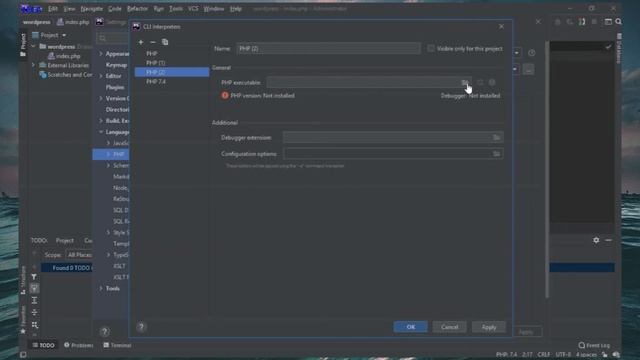Viewport: 640px width, 360px height.
Task: Click Apply in CLI Interpreters dialog
Action: (x=489, y=327)
